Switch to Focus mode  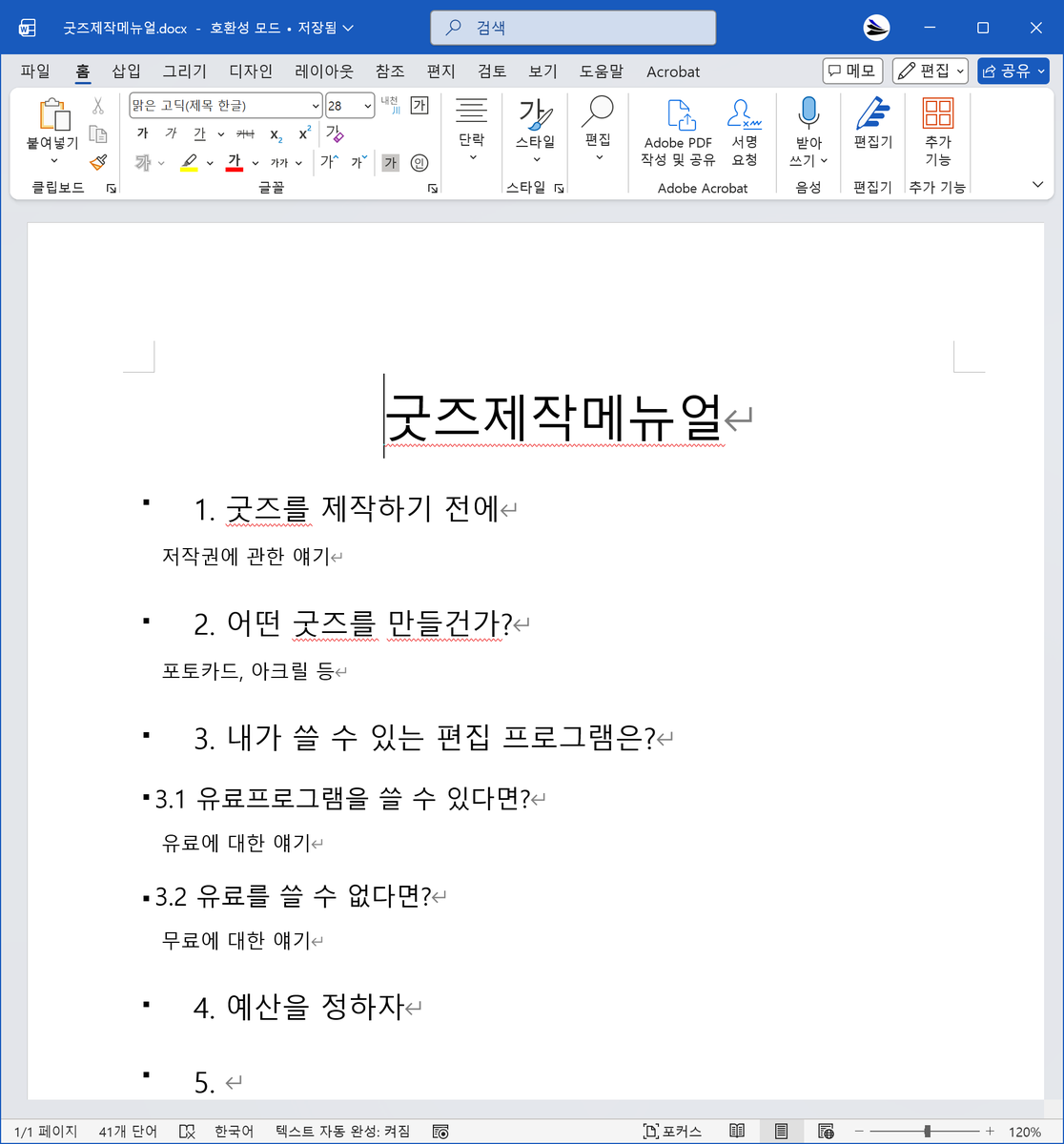[673, 1132]
